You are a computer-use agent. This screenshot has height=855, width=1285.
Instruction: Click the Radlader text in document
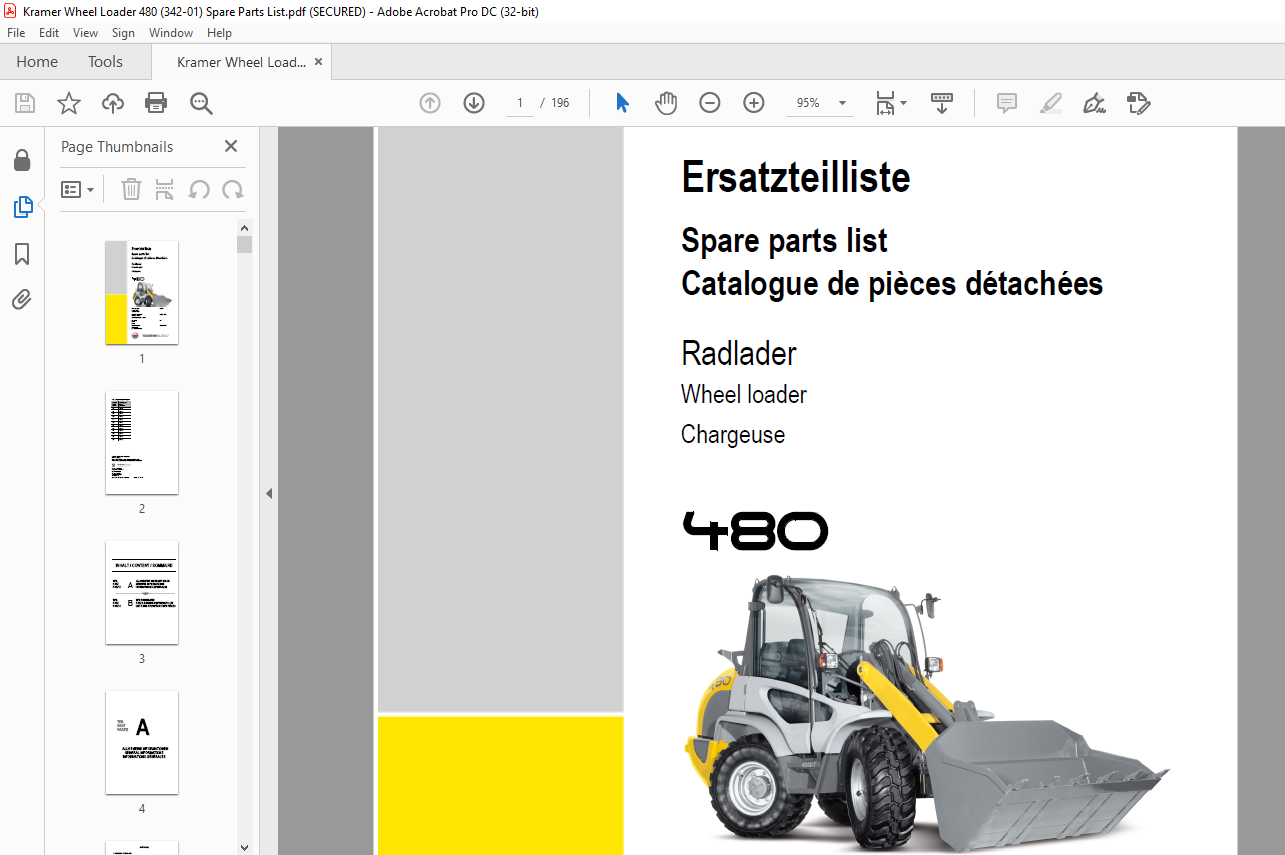click(739, 353)
